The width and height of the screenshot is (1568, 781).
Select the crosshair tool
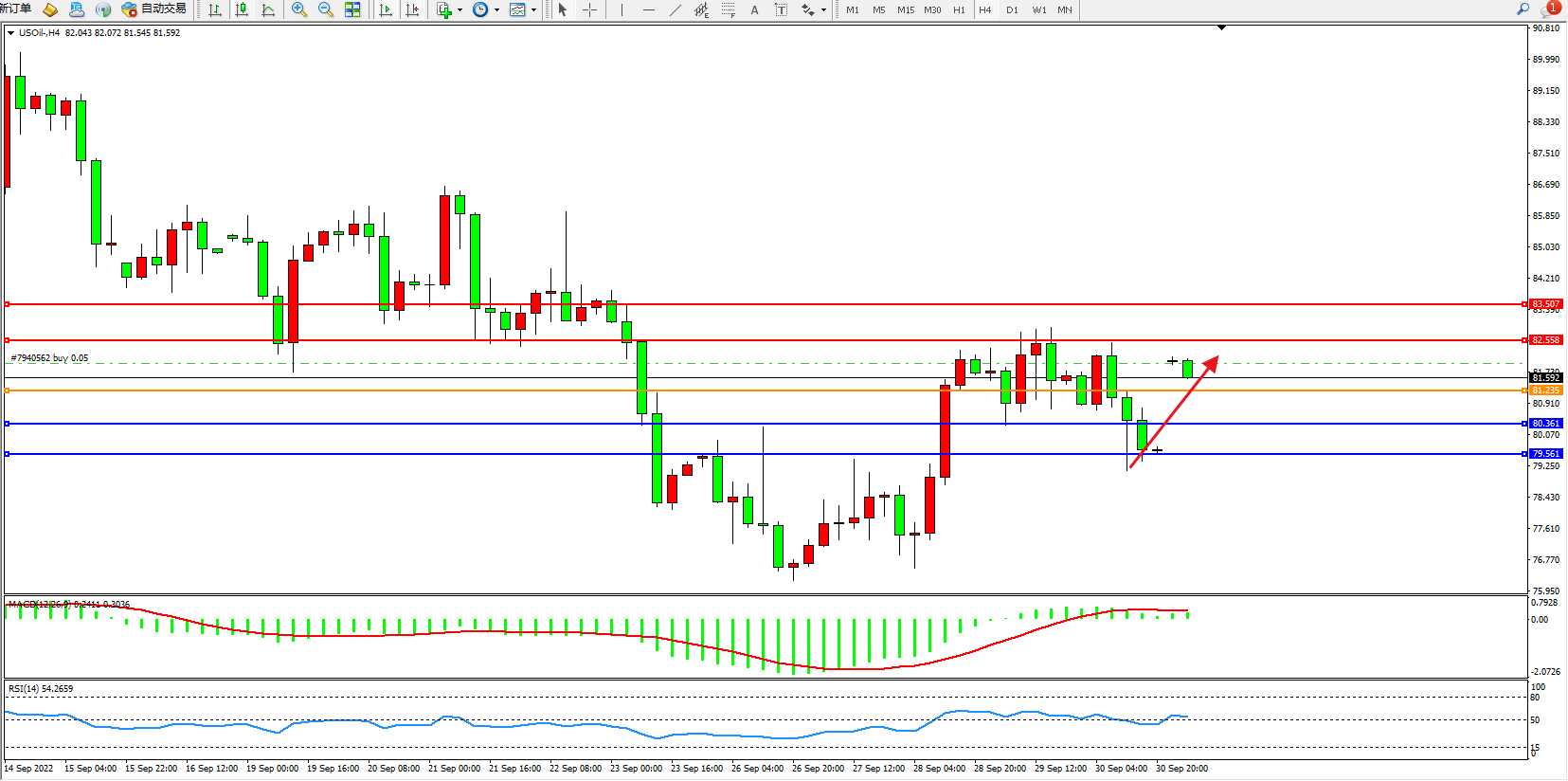click(x=589, y=9)
